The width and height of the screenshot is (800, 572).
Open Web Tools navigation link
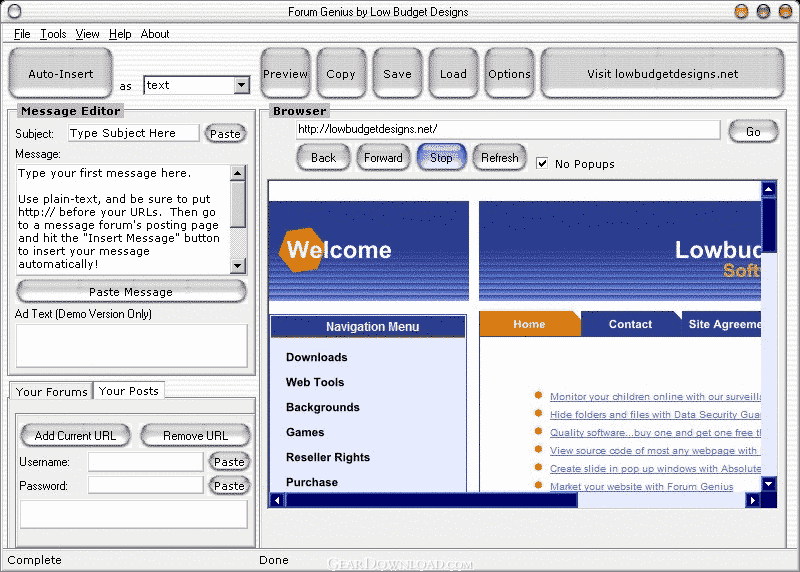pos(315,382)
